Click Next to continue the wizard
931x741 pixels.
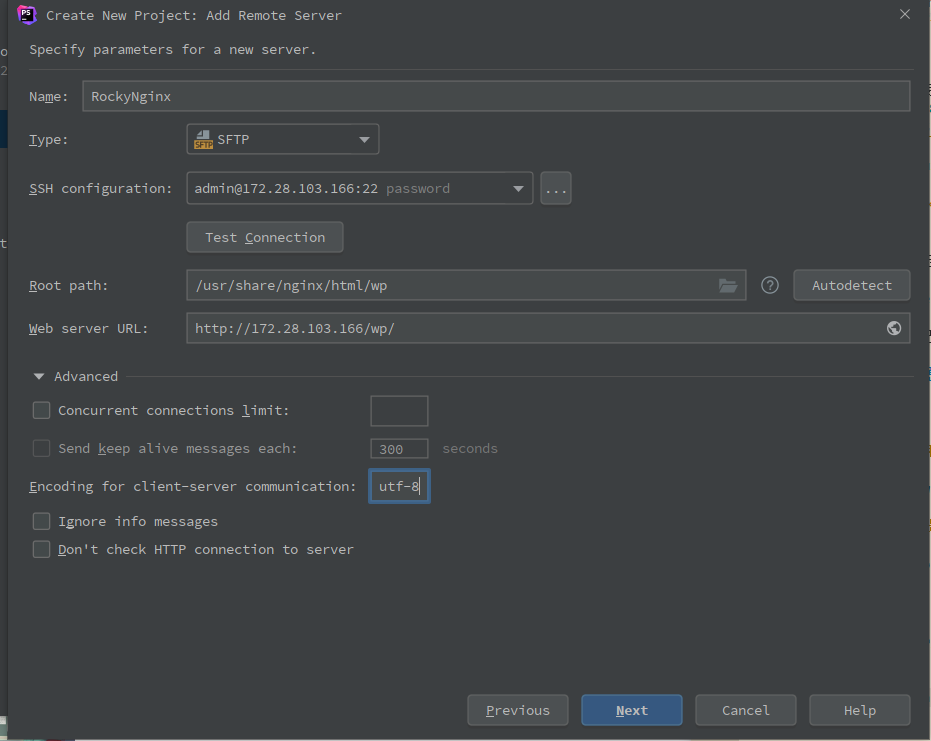click(631, 710)
